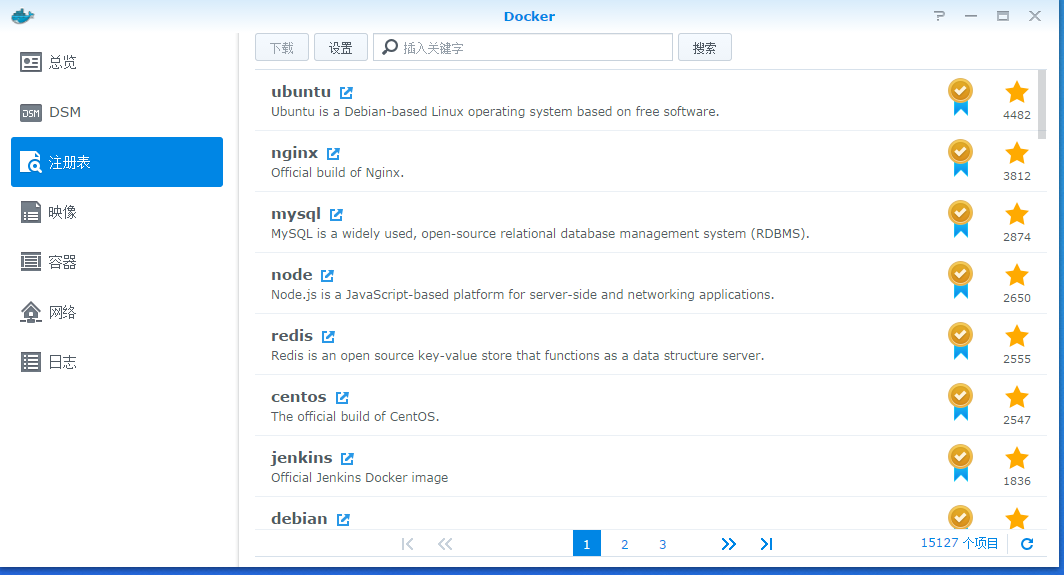Open the external link icon beside ubuntu

coord(346,93)
